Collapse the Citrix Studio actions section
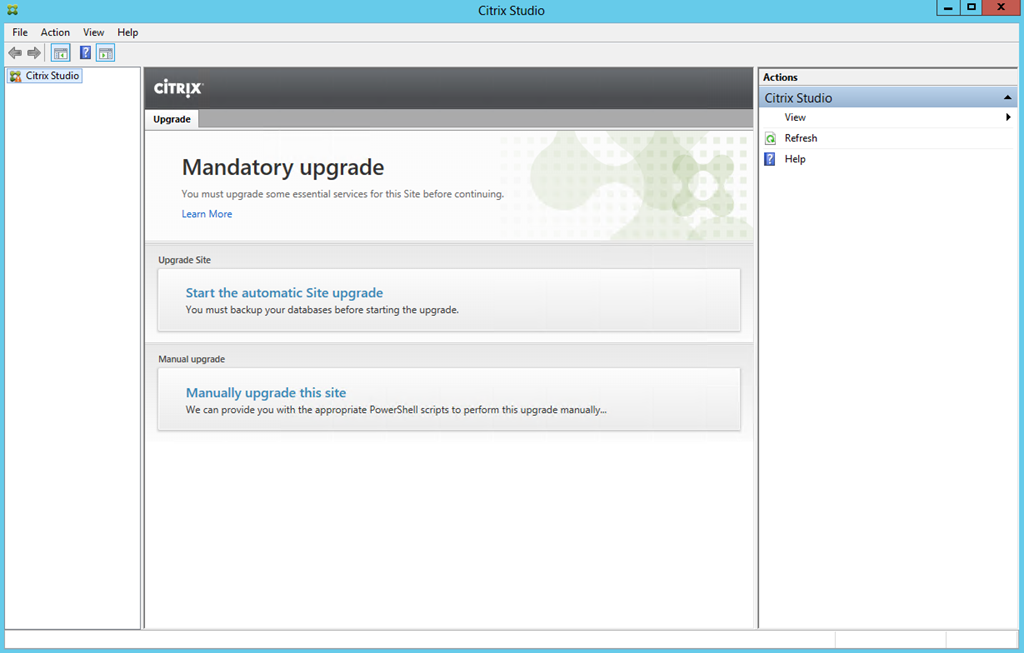This screenshot has height=653, width=1024. click(x=1008, y=98)
